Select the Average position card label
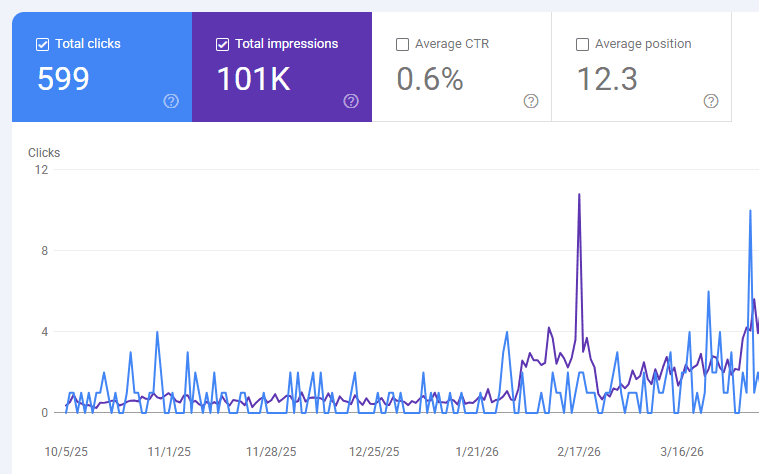759x474 pixels. point(643,44)
